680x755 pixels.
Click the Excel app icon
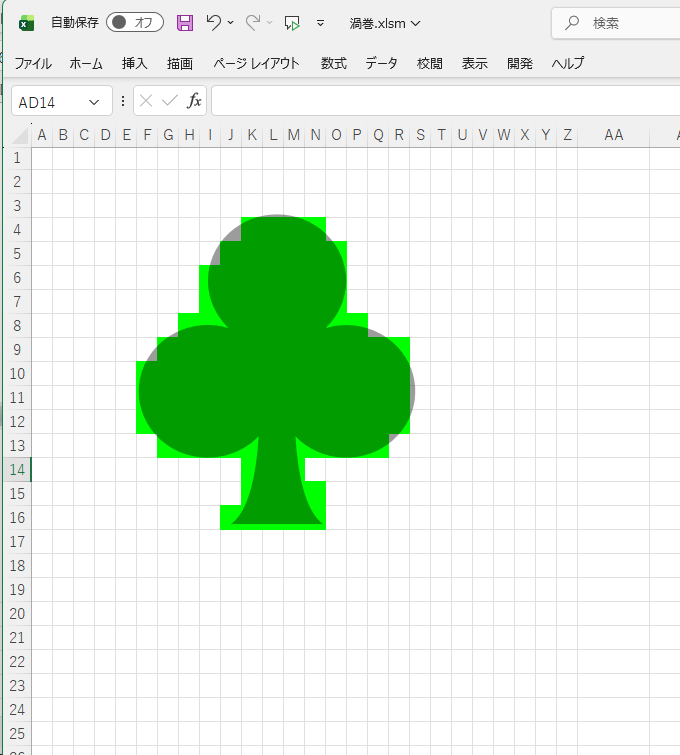pyautogui.click(x=27, y=23)
